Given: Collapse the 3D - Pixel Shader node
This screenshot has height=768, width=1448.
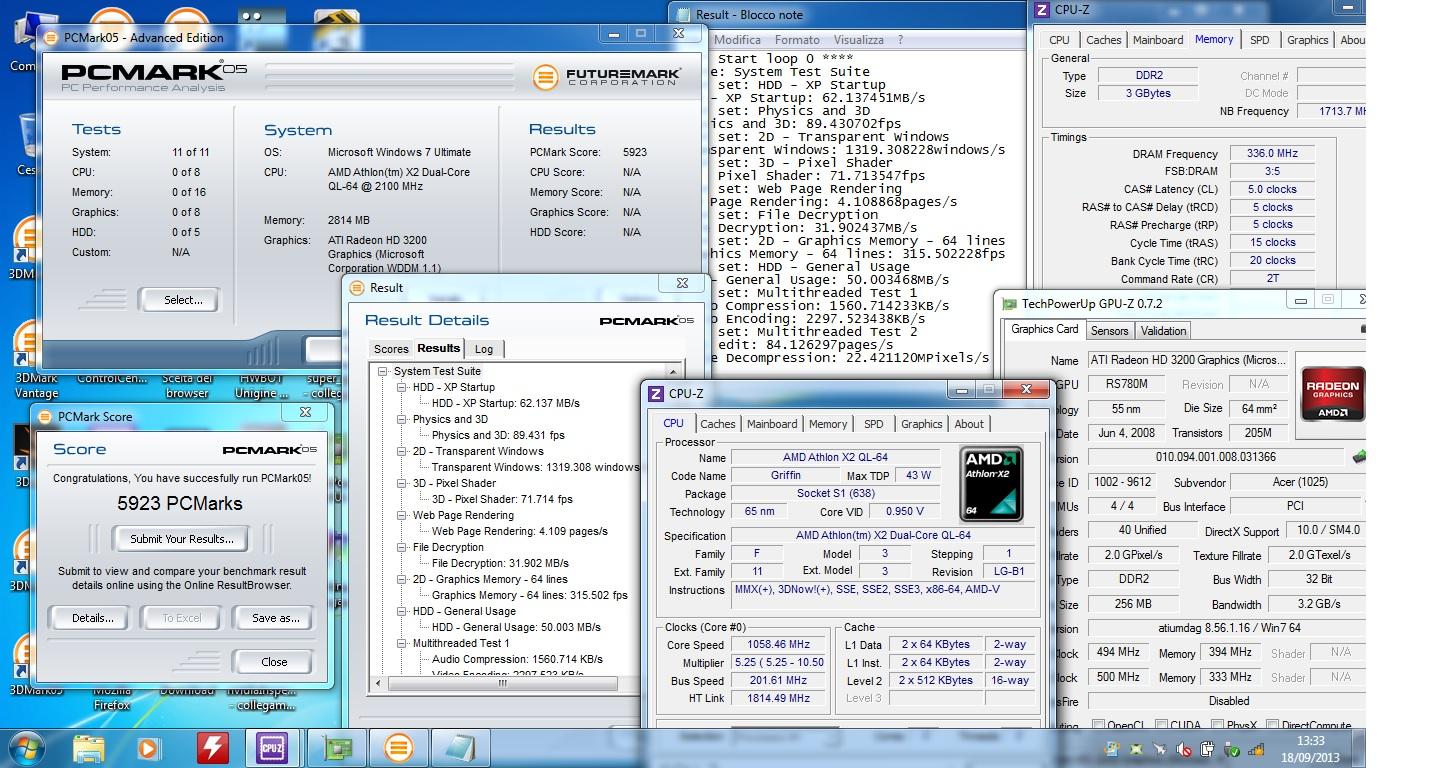Looking at the screenshot, I should pos(401,483).
